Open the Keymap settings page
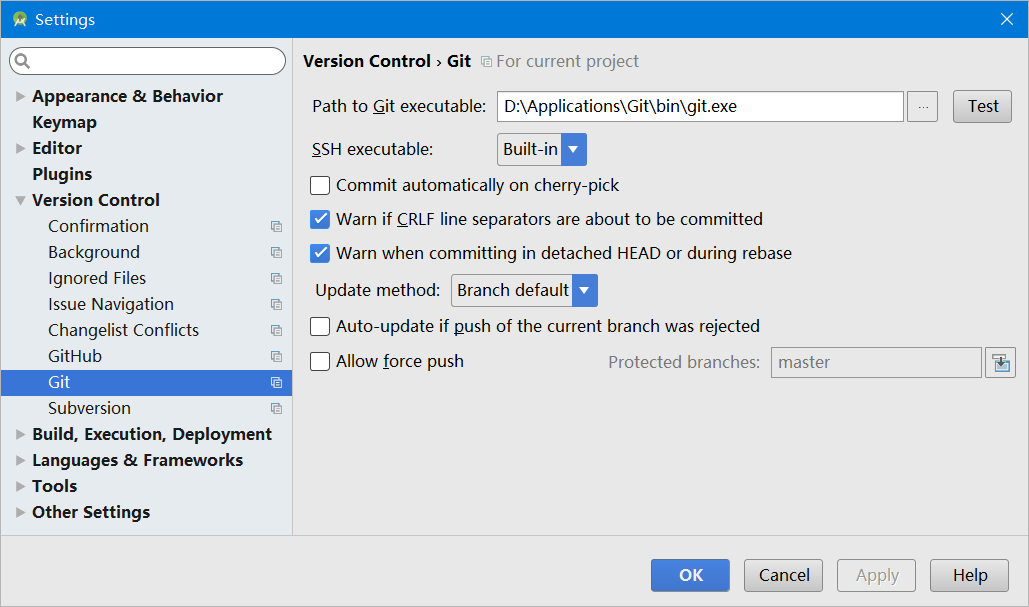Screen dimensions: 1029x607 tap(64, 122)
